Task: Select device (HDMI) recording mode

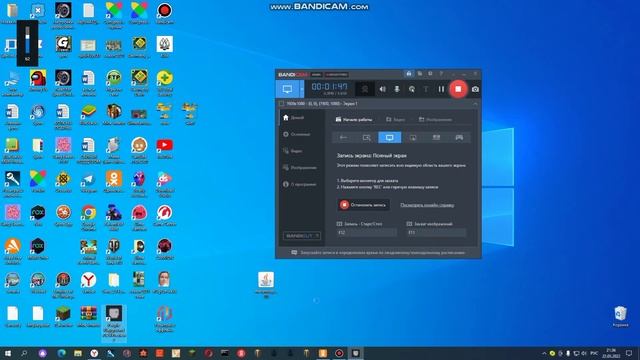Action: pos(436,138)
